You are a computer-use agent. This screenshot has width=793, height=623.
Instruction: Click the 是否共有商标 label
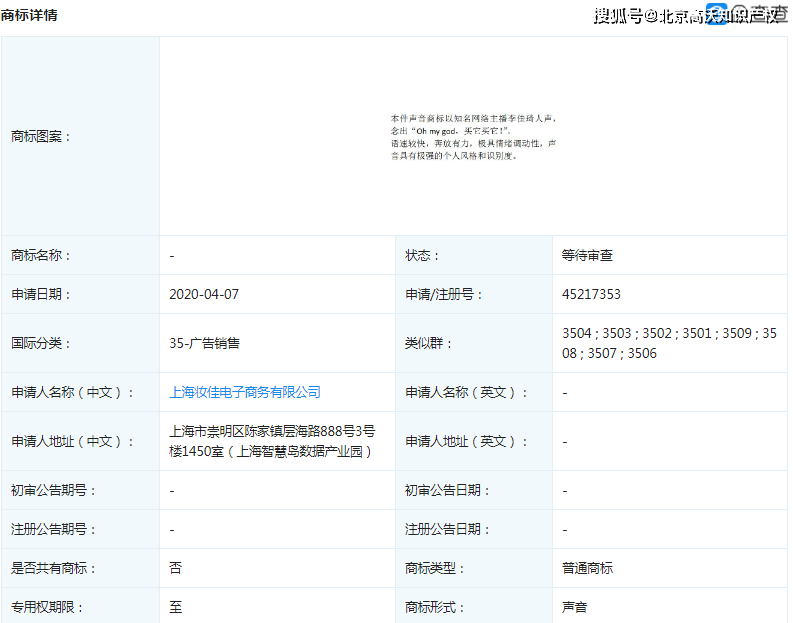[x=54, y=568]
